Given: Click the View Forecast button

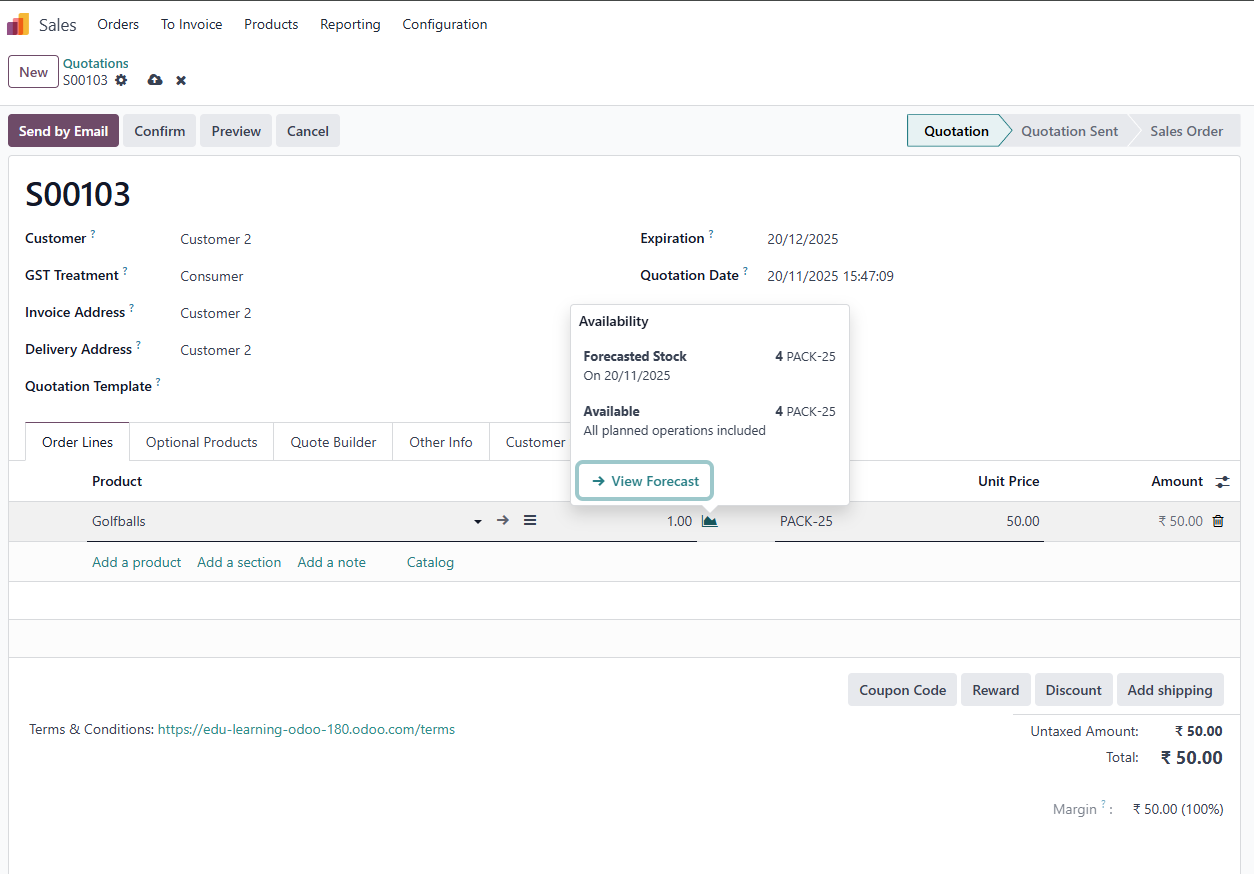Looking at the screenshot, I should click(x=645, y=481).
